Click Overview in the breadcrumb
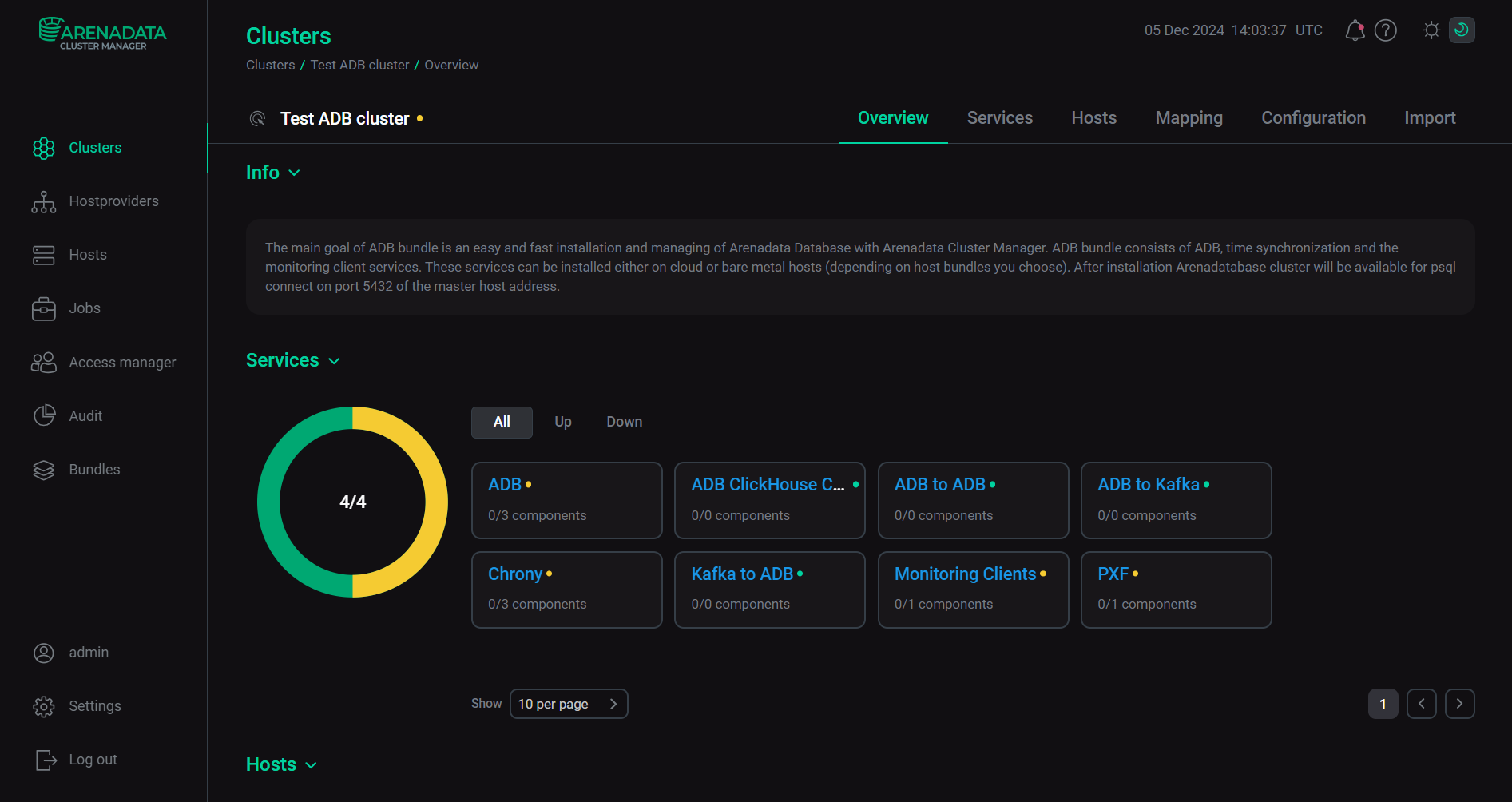The height and width of the screenshot is (802, 1512). click(x=451, y=66)
